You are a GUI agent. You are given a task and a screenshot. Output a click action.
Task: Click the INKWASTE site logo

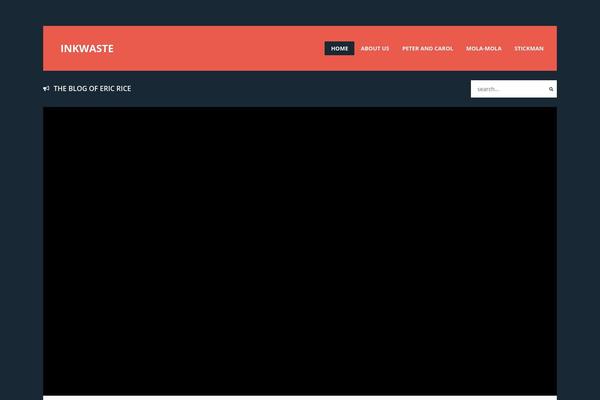tap(87, 49)
